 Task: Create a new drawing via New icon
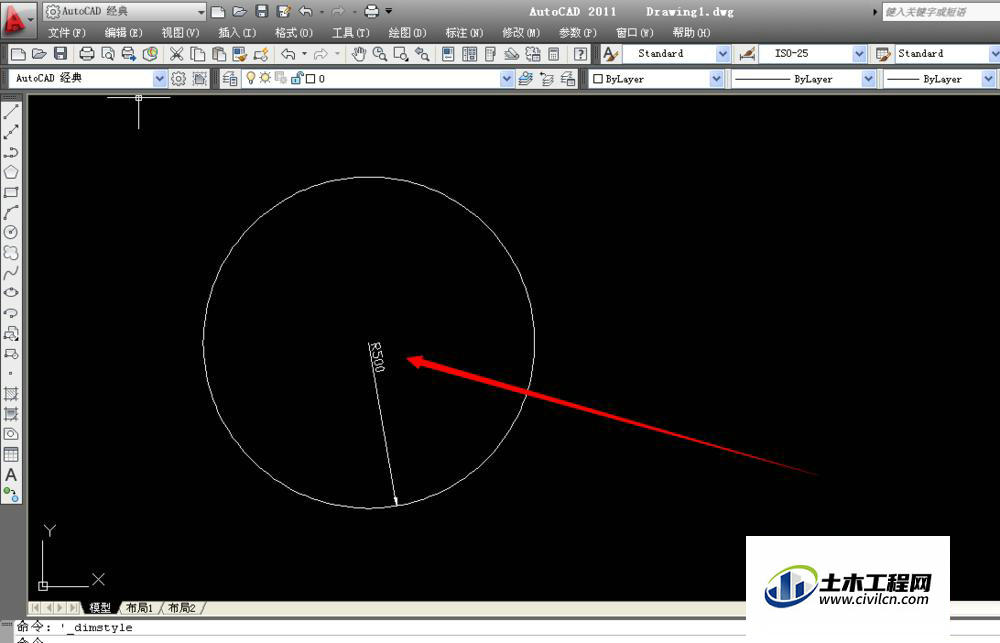pyautogui.click(x=18, y=54)
